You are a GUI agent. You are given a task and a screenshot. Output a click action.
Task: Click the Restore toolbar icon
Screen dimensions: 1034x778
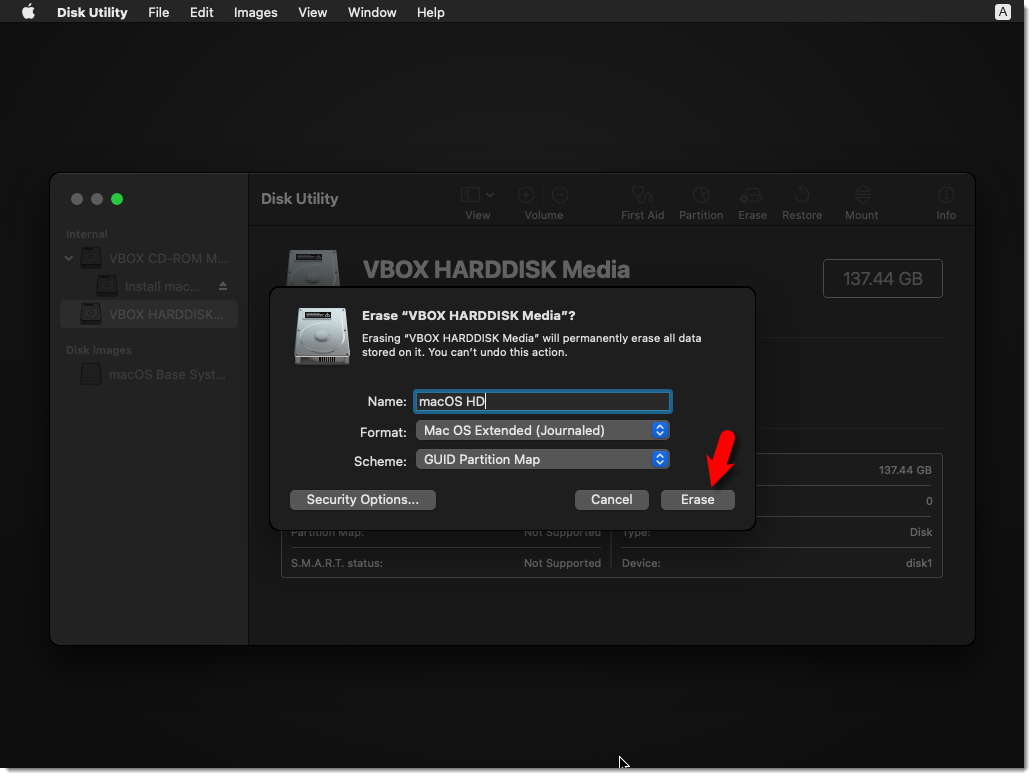[x=802, y=195]
